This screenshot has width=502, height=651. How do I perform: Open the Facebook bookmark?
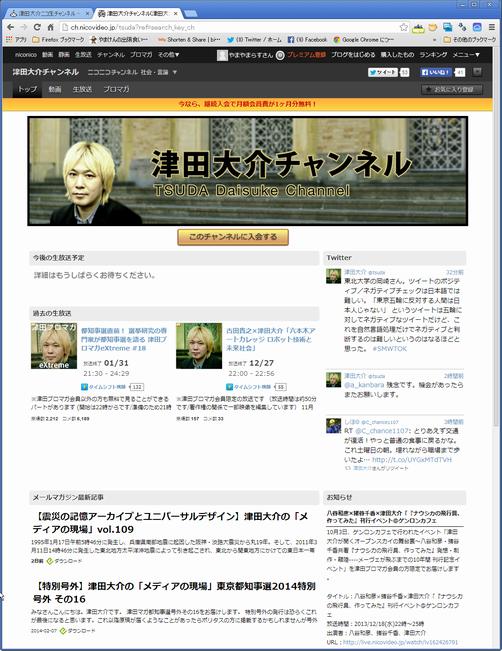(x=308, y=39)
